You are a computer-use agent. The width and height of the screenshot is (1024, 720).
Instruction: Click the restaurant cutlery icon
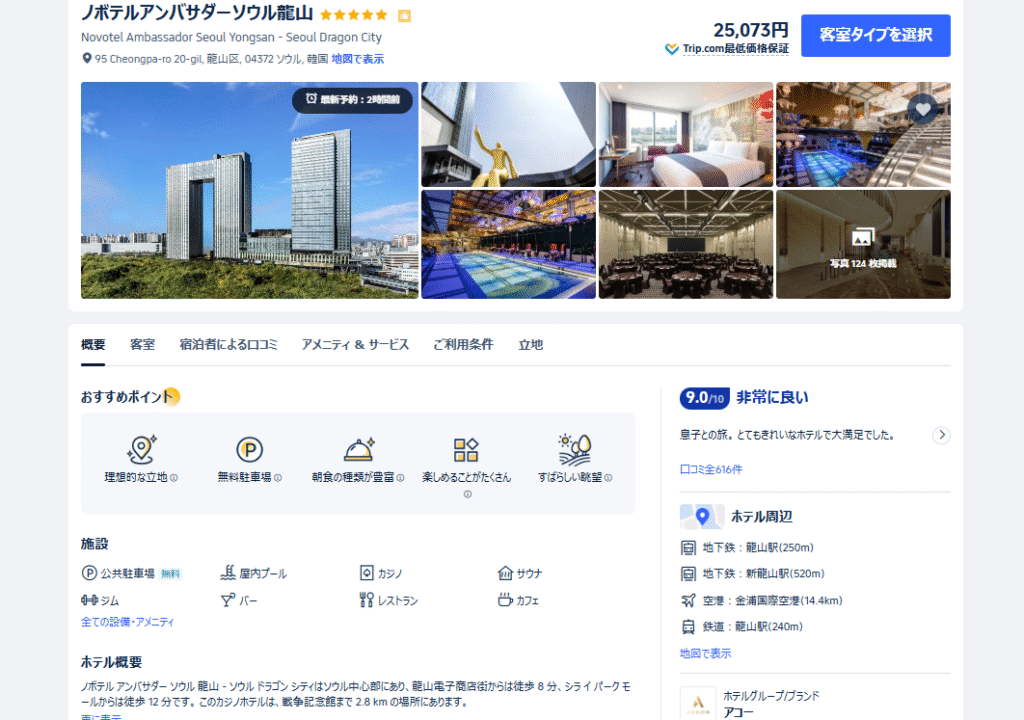click(366, 600)
